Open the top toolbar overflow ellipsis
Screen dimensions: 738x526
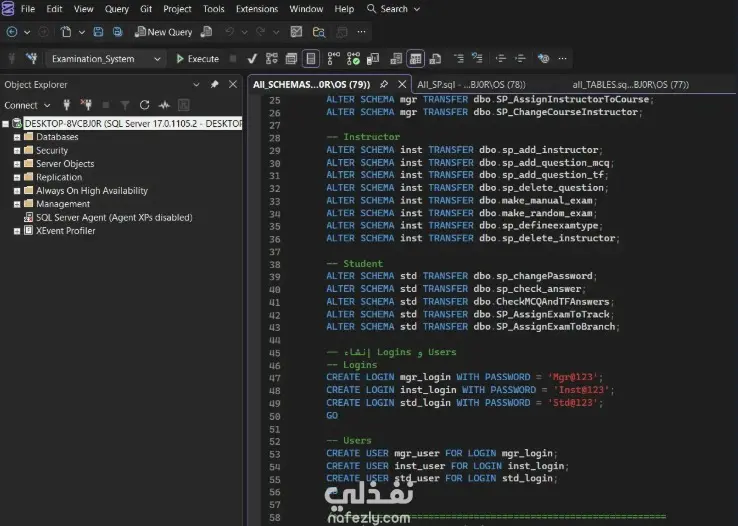coord(361,32)
